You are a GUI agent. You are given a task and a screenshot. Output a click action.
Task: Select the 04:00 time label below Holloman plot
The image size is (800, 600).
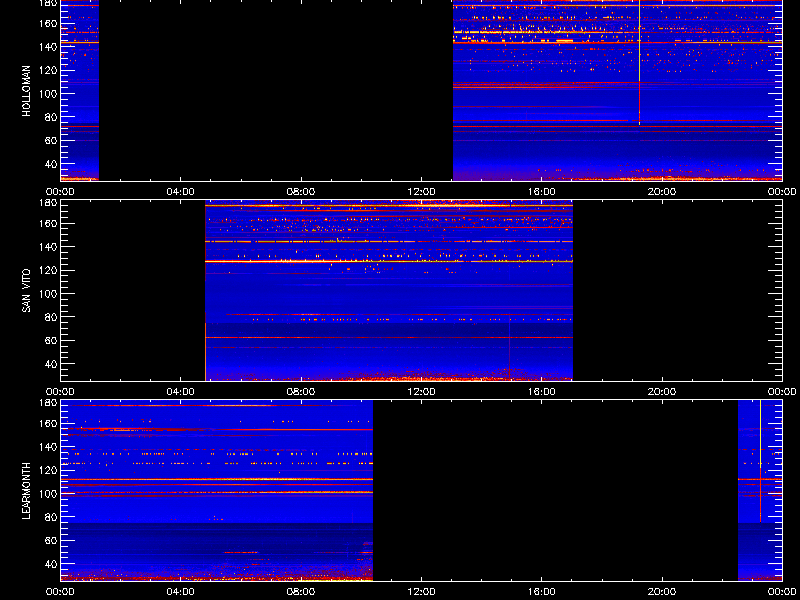(x=181, y=192)
